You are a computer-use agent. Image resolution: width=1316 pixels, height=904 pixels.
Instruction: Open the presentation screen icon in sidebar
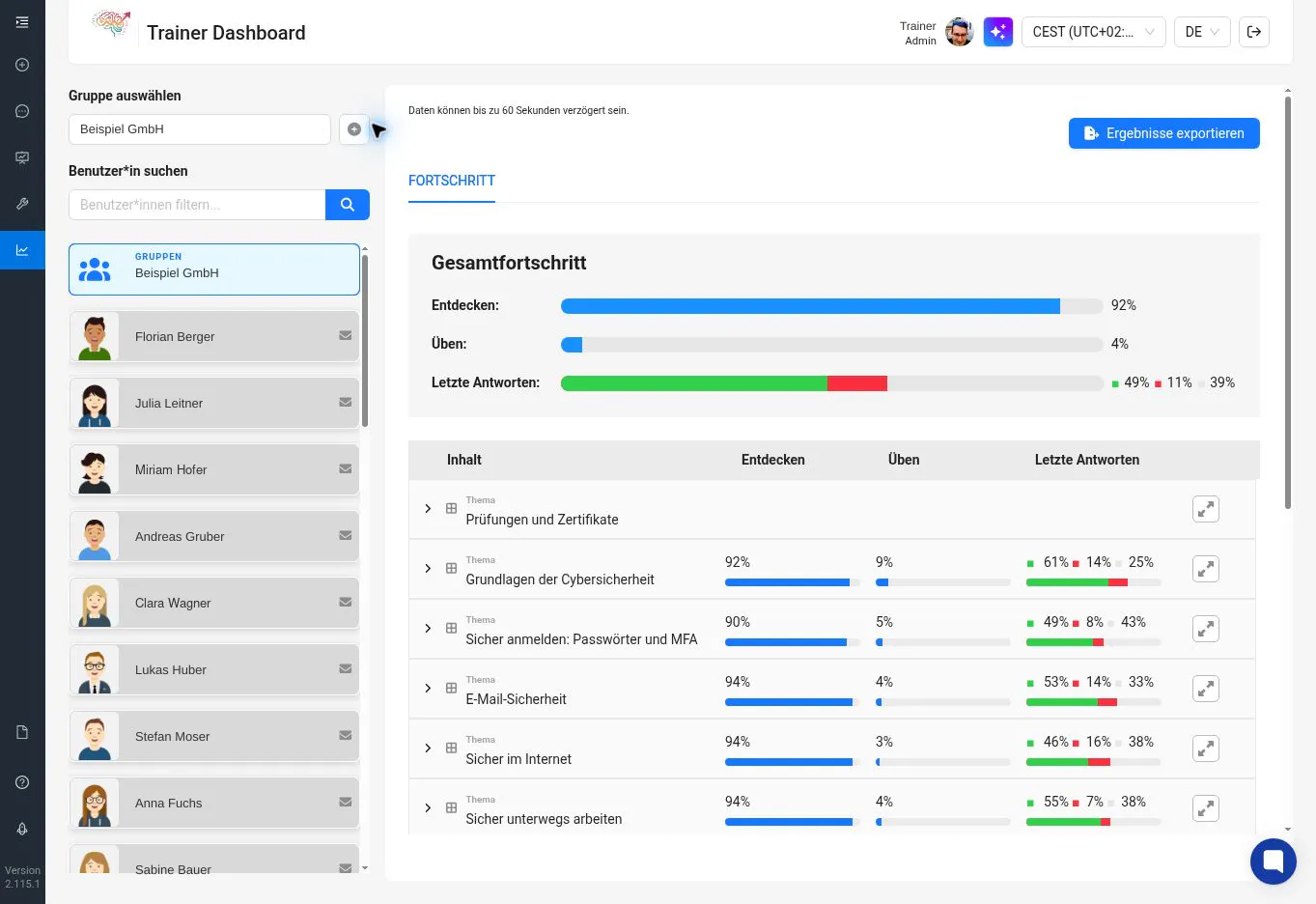(x=22, y=157)
